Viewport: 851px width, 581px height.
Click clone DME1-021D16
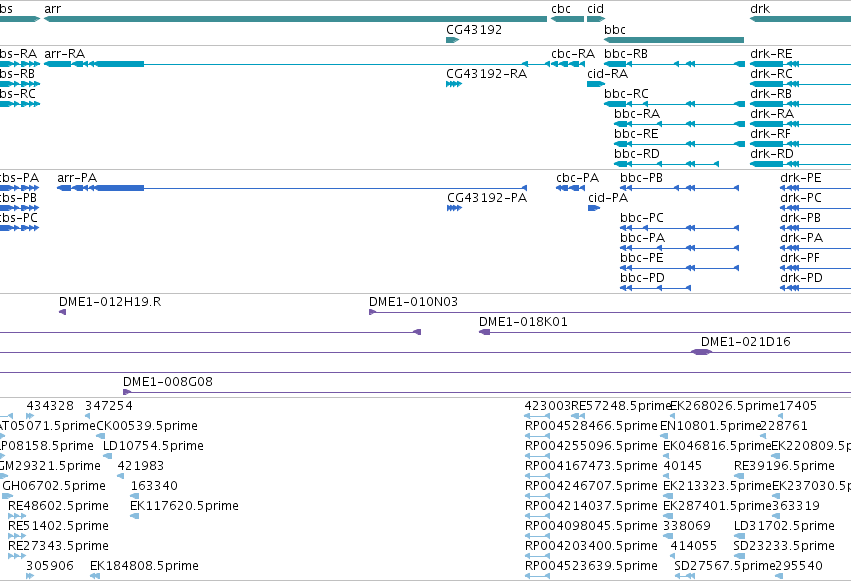click(x=701, y=352)
